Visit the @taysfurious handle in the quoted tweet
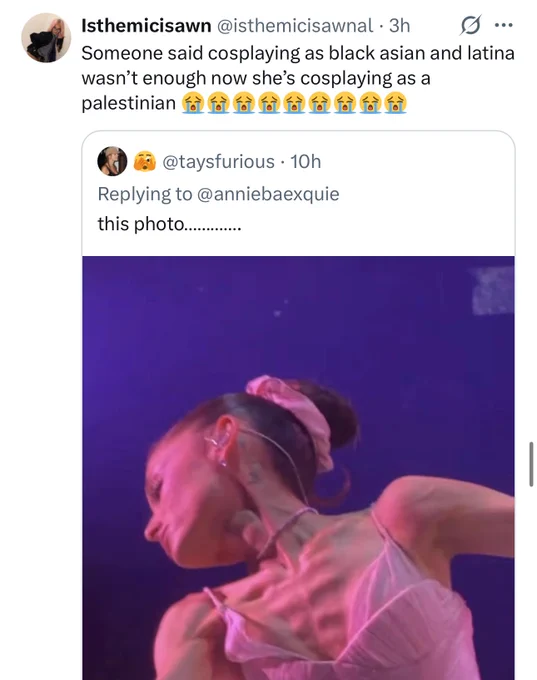Viewport: 537px width, 680px height. pyautogui.click(x=218, y=162)
